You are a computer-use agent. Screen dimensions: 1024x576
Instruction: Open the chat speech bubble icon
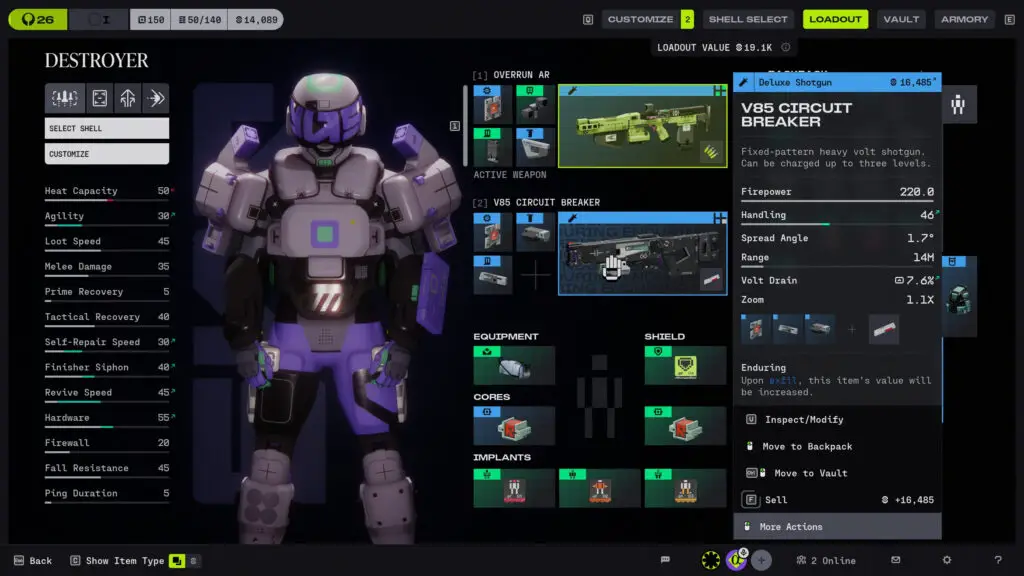665,560
